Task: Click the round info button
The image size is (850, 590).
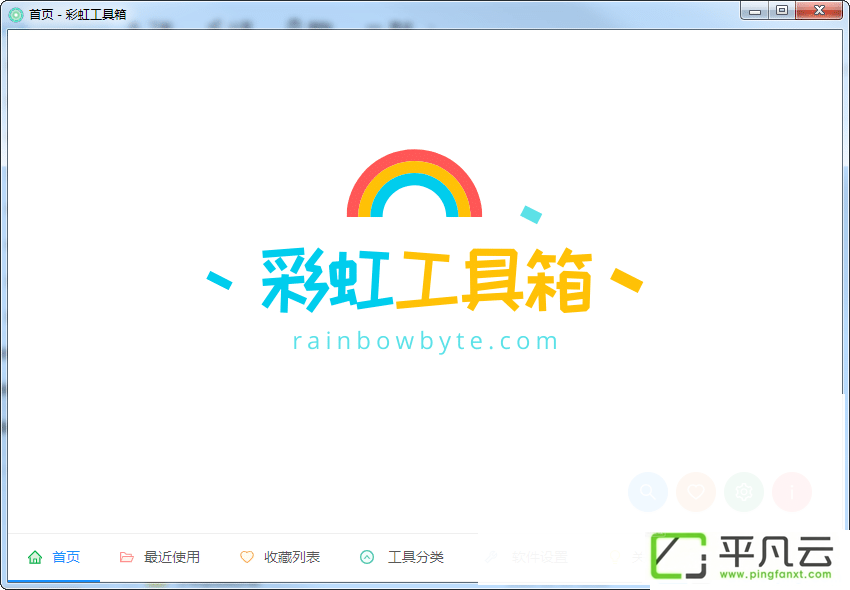Action: (792, 492)
